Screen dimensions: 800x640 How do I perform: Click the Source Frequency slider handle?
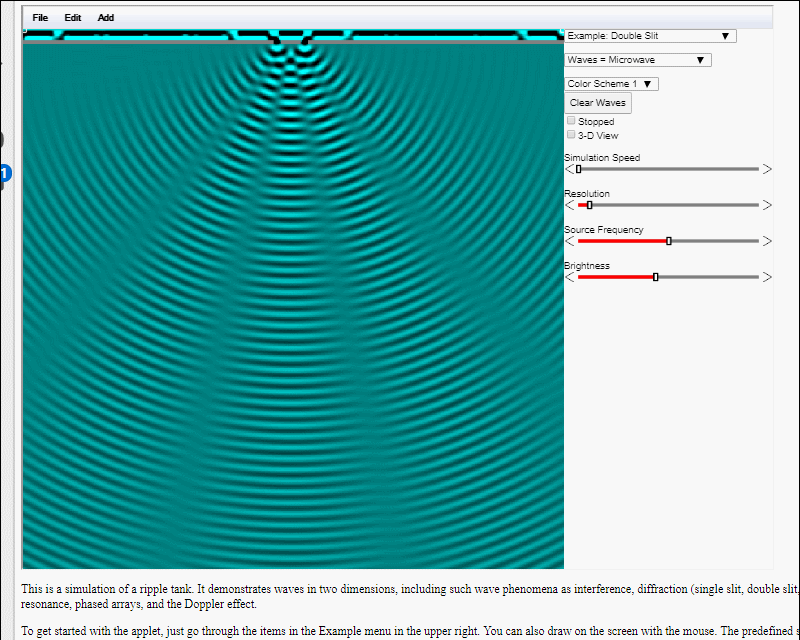tap(669, 241)
